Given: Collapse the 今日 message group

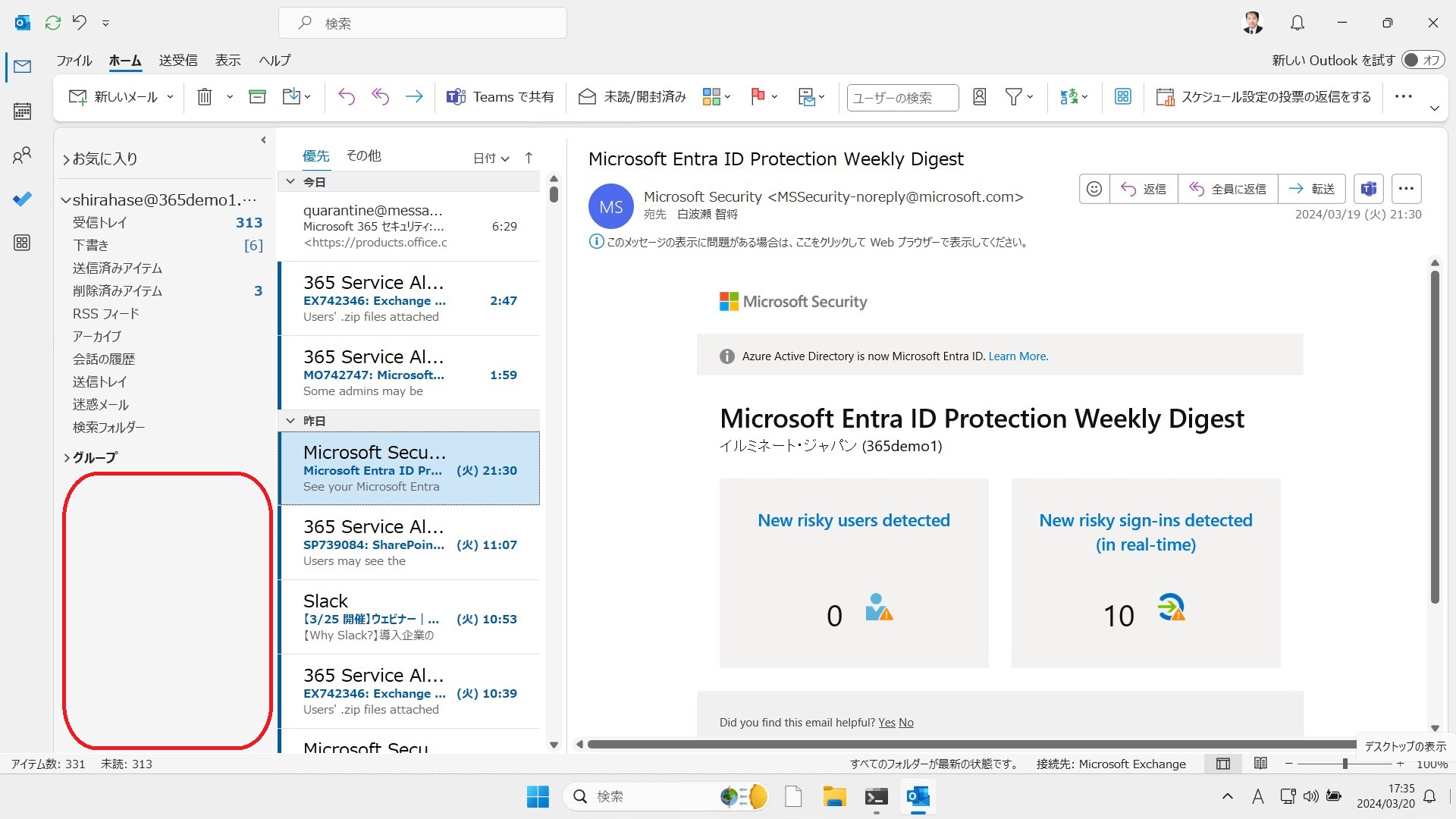Looking at the screenshot, I should click(290, 182).
